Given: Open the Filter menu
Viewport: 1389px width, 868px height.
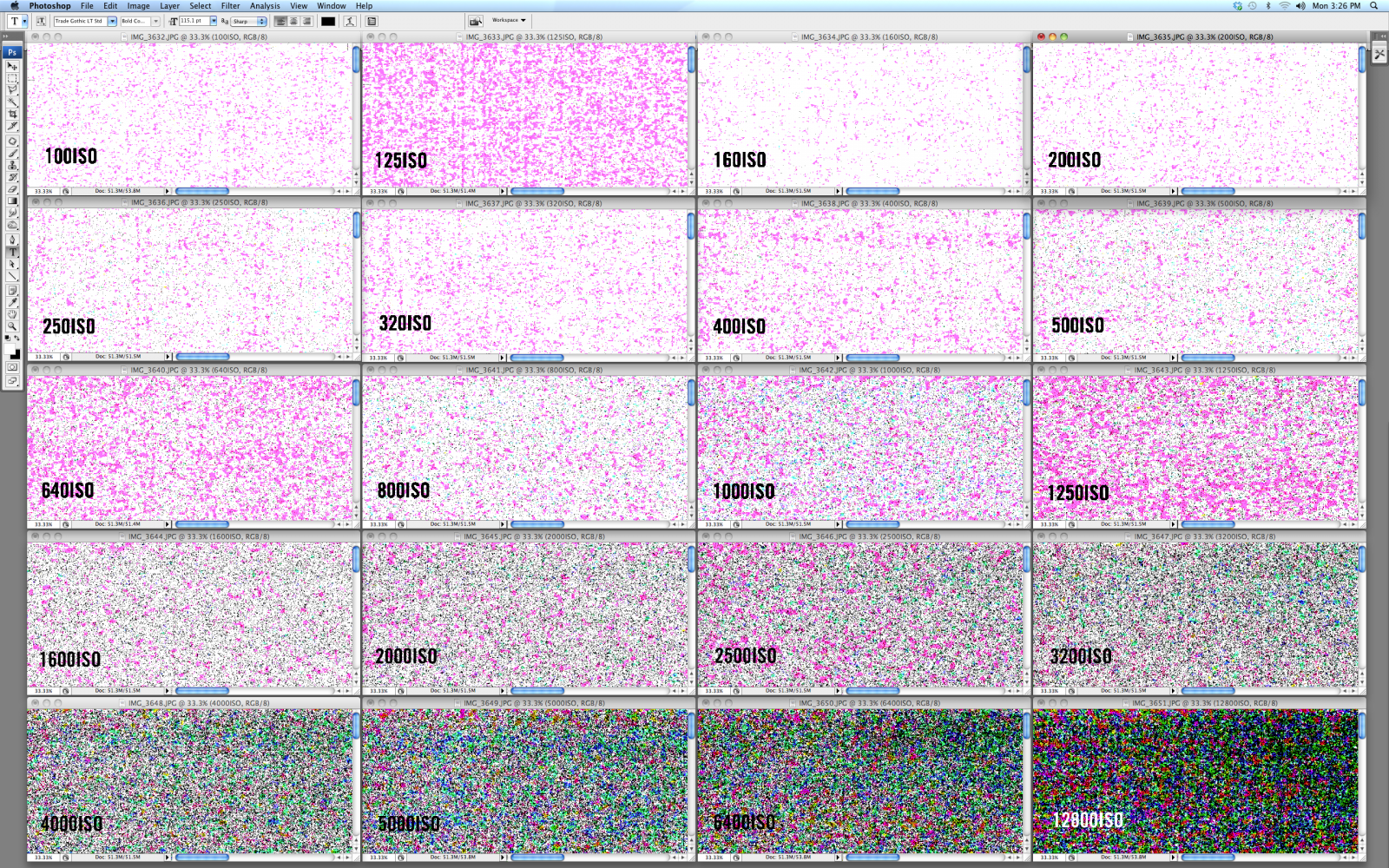Looking at the screenshot, I should 230,6.
